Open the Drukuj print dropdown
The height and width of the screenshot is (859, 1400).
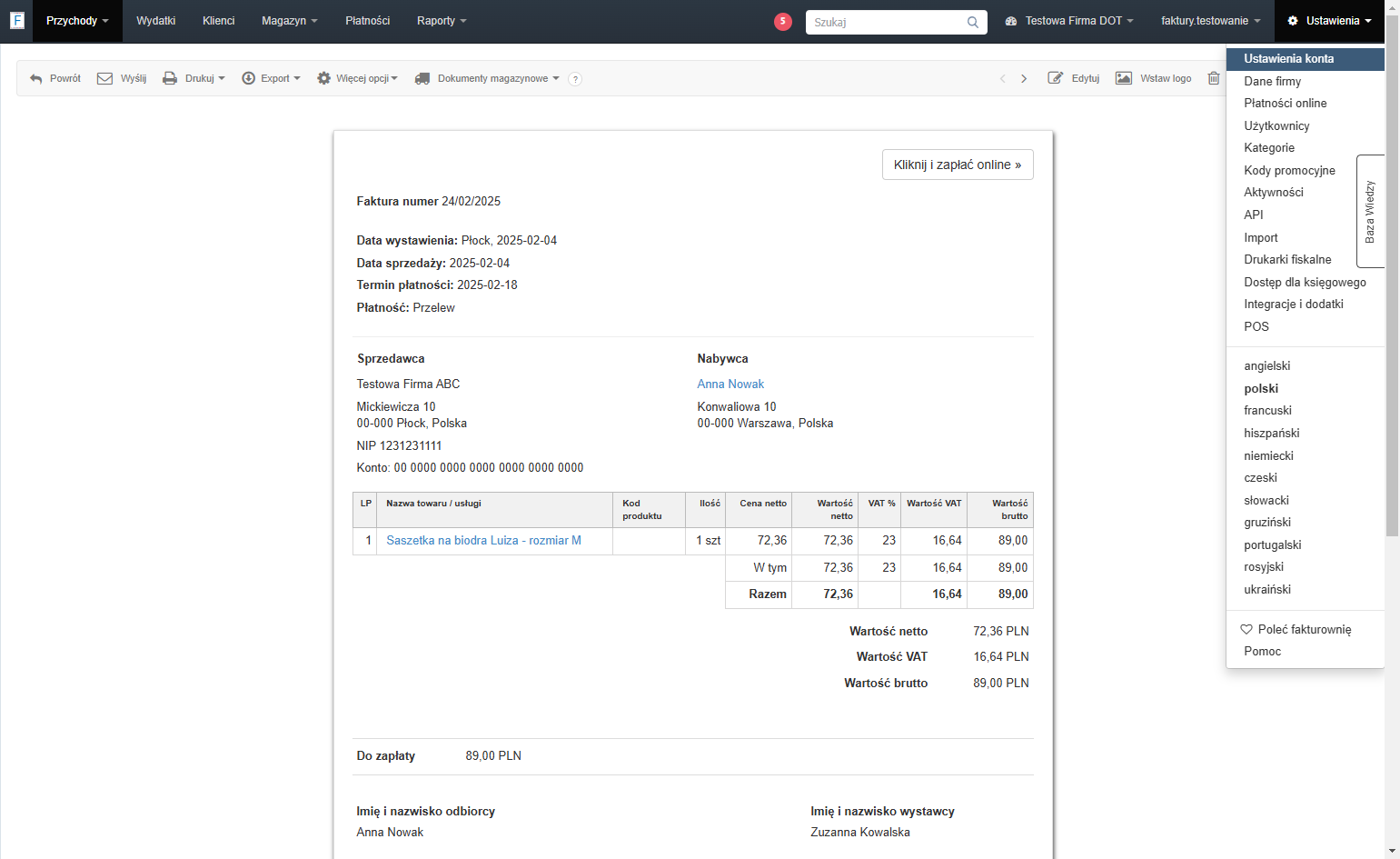click(x=194, y=78)
